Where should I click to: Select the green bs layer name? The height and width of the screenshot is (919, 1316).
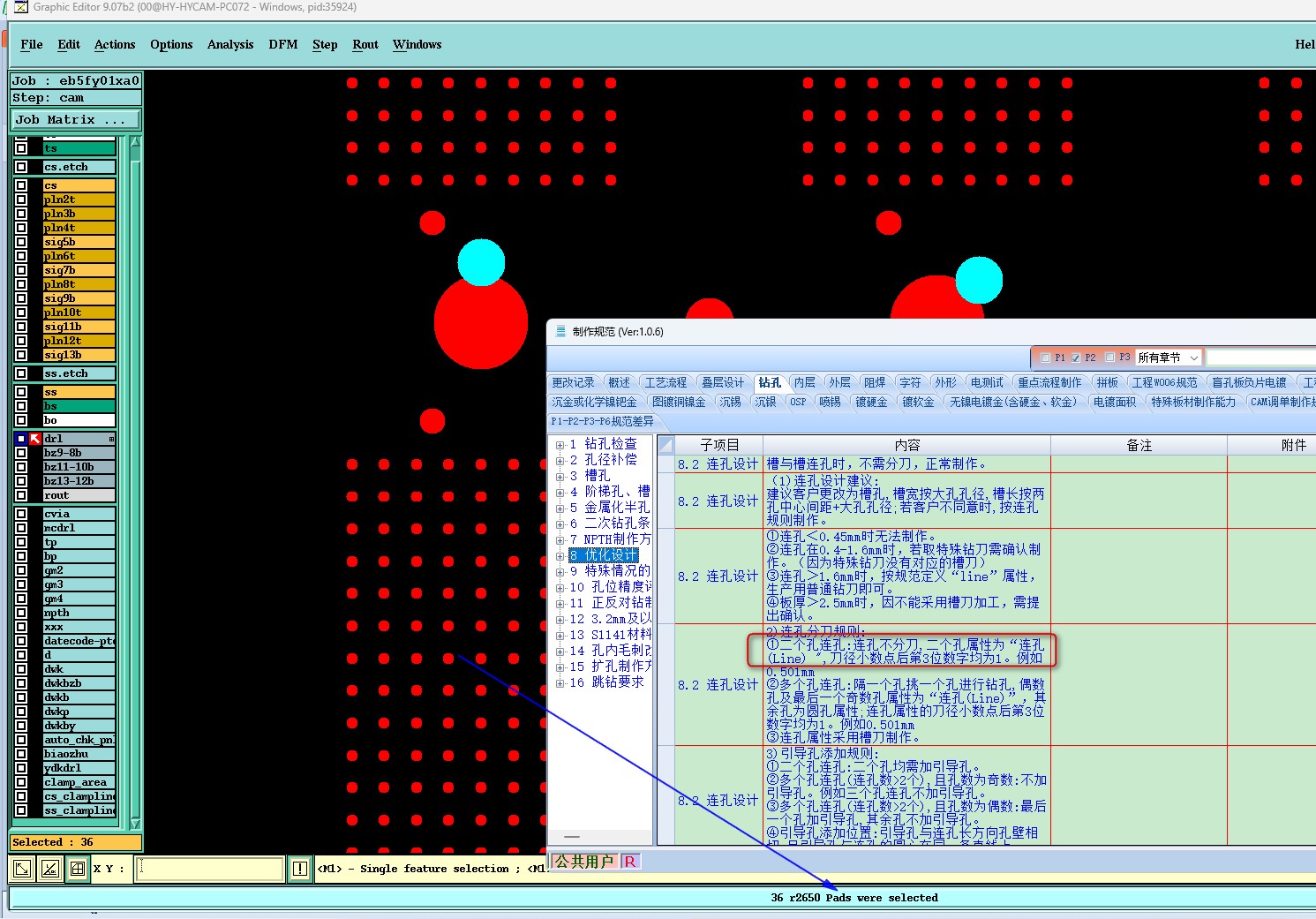coord(79,406)
